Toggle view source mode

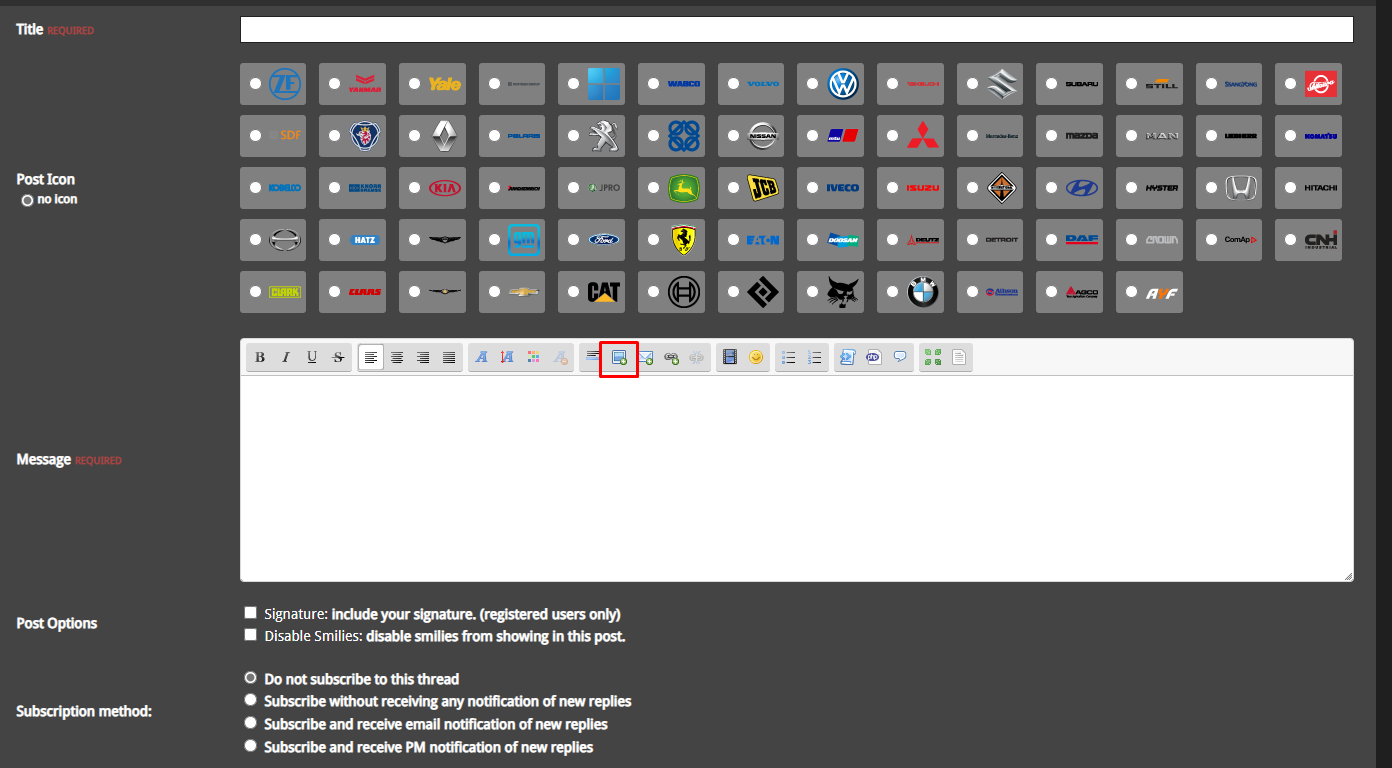(959, 357)
